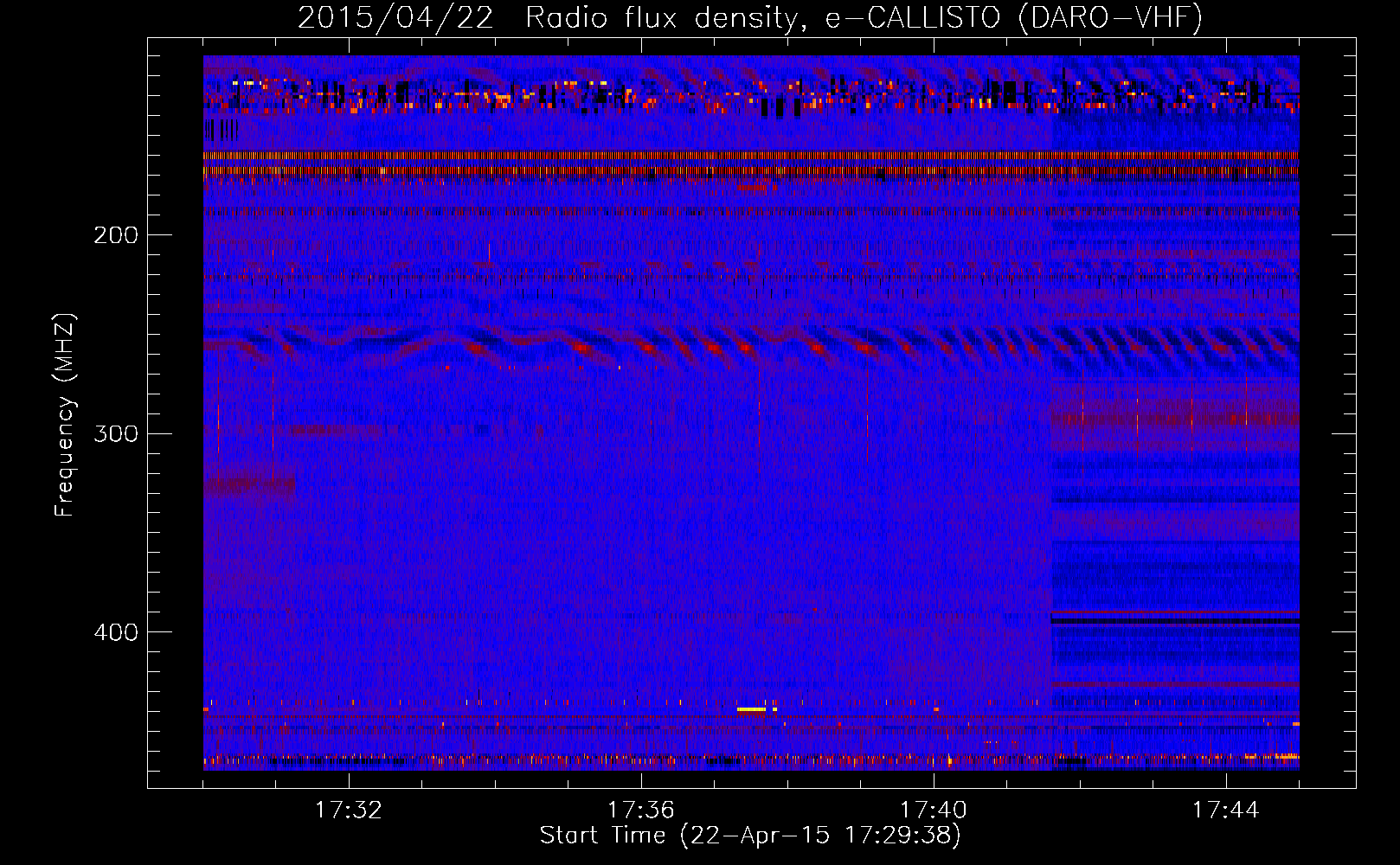Click the 300 frequency tick label

(116, 433)
